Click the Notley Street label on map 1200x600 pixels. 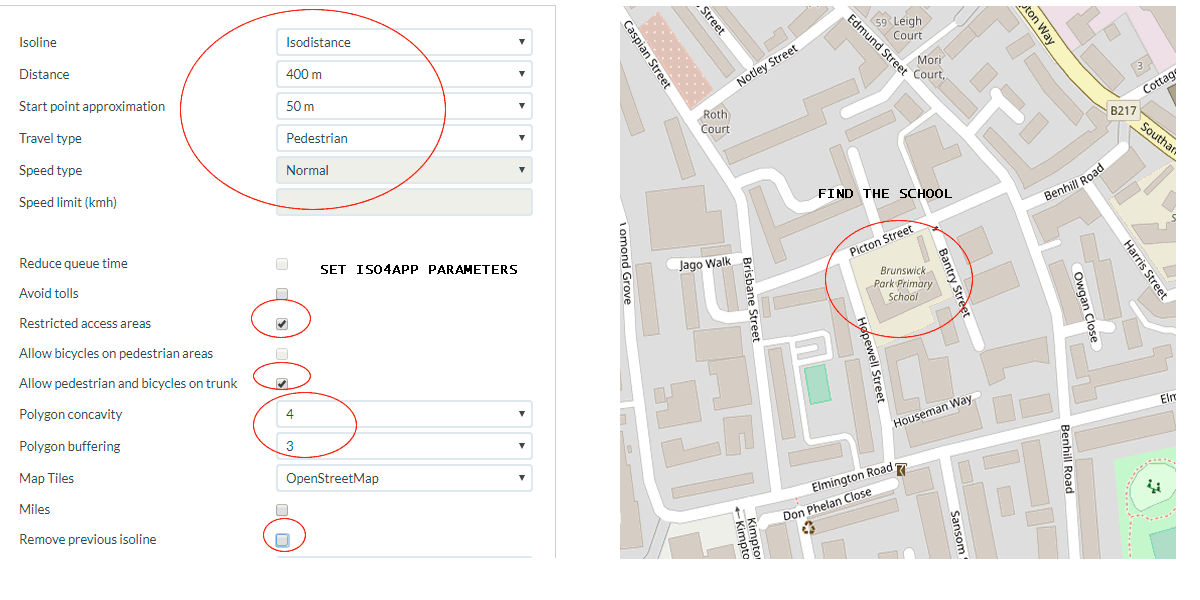767,66
